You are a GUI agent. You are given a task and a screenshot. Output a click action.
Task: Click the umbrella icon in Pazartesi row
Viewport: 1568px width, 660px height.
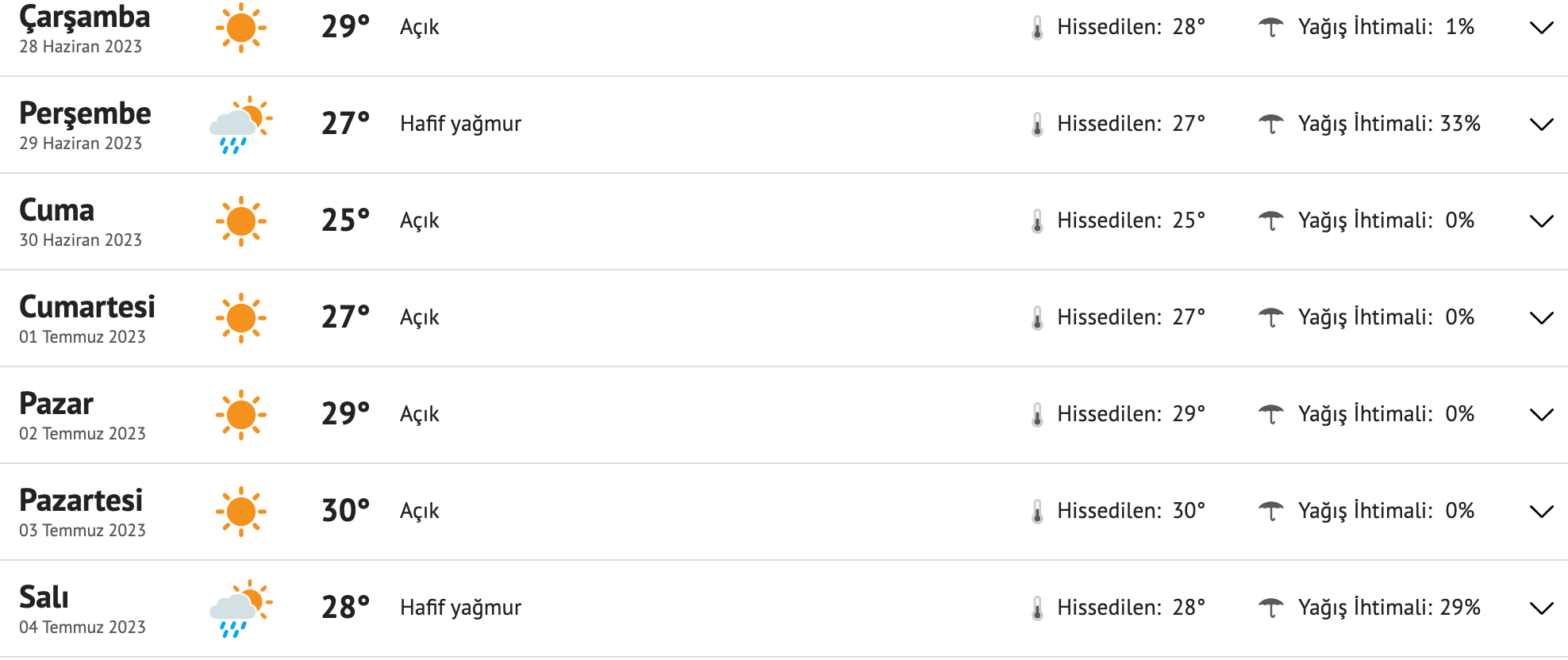pos(1270,512)
